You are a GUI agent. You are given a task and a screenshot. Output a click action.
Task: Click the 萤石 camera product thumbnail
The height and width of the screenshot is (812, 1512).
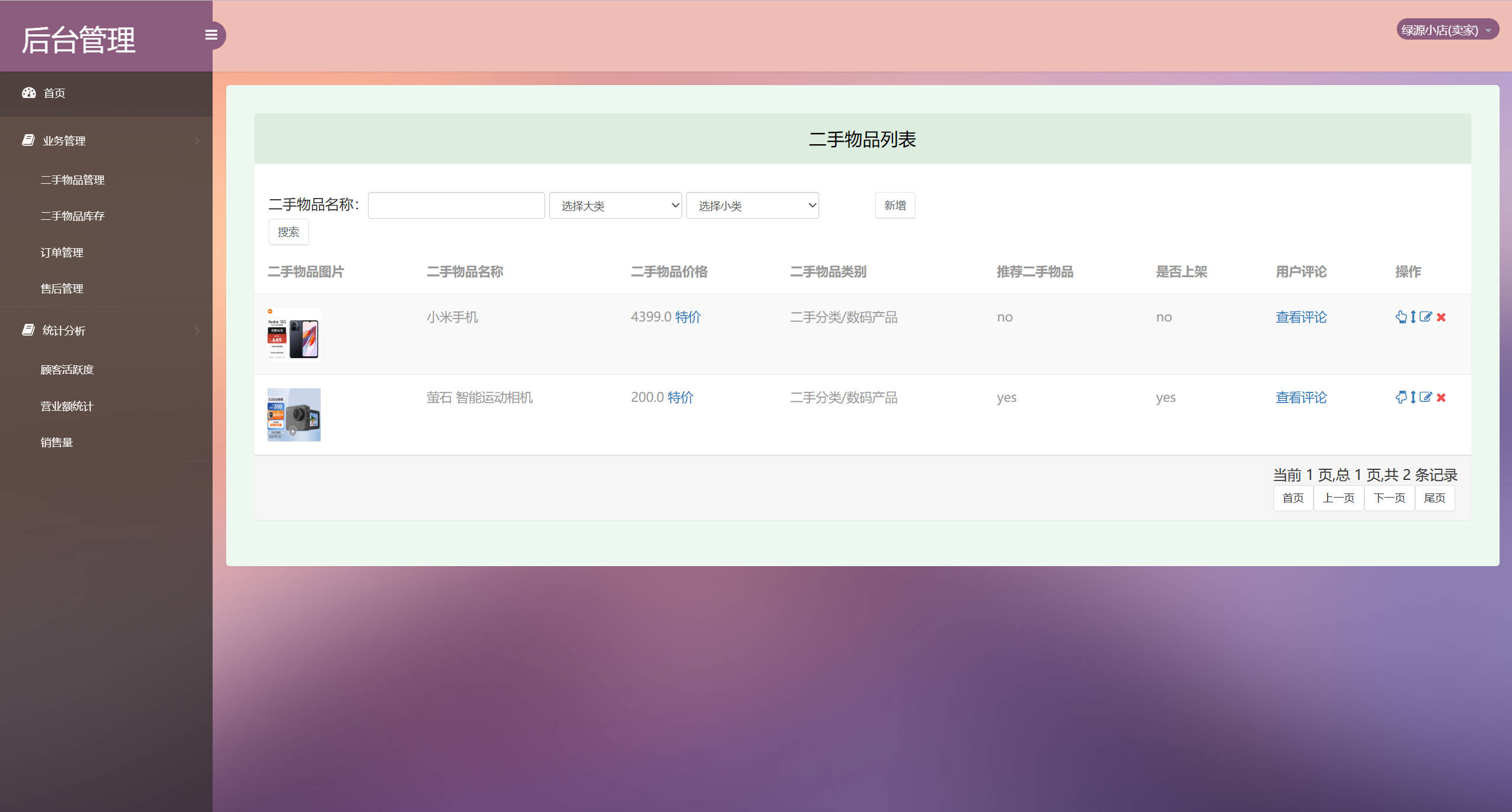tap(293, 414)
